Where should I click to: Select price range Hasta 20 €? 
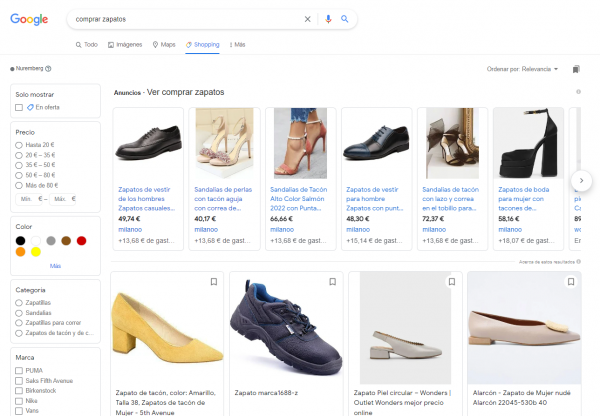[x=19, y=145]
